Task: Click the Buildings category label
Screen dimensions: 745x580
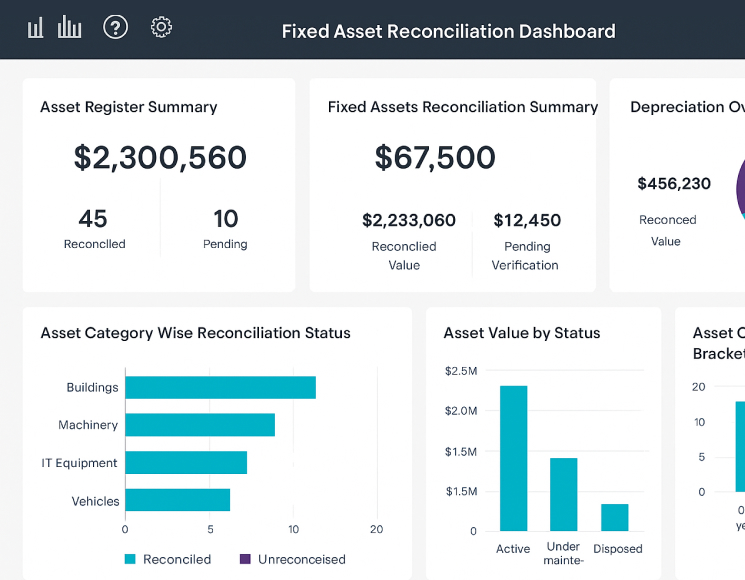Action: point(92,388)
